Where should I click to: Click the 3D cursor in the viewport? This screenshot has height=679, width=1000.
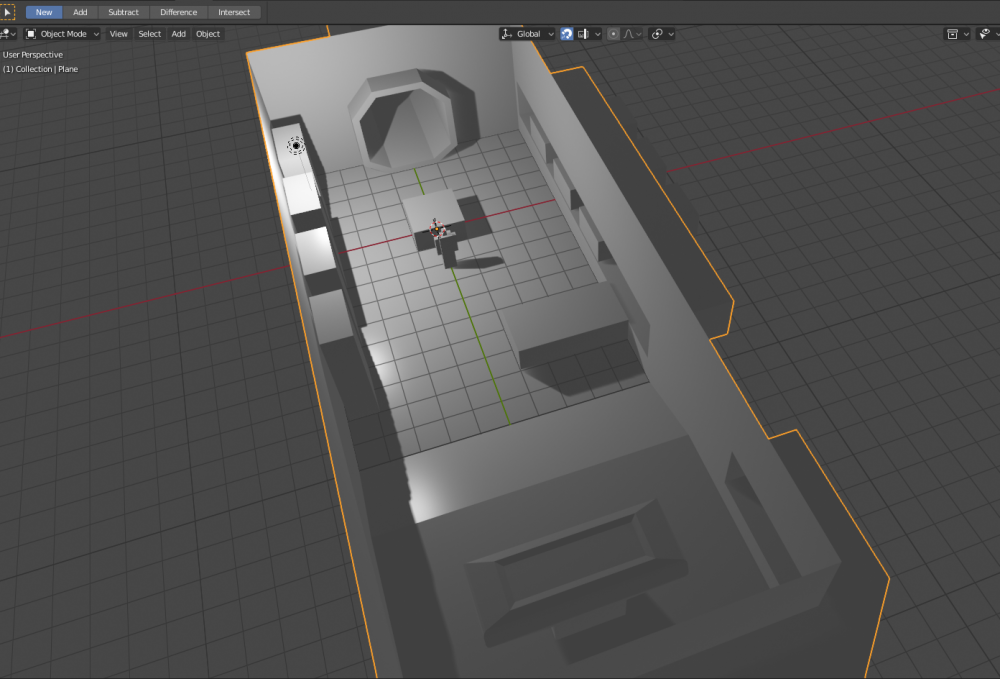pyautogui.click(x=296, y=146)
